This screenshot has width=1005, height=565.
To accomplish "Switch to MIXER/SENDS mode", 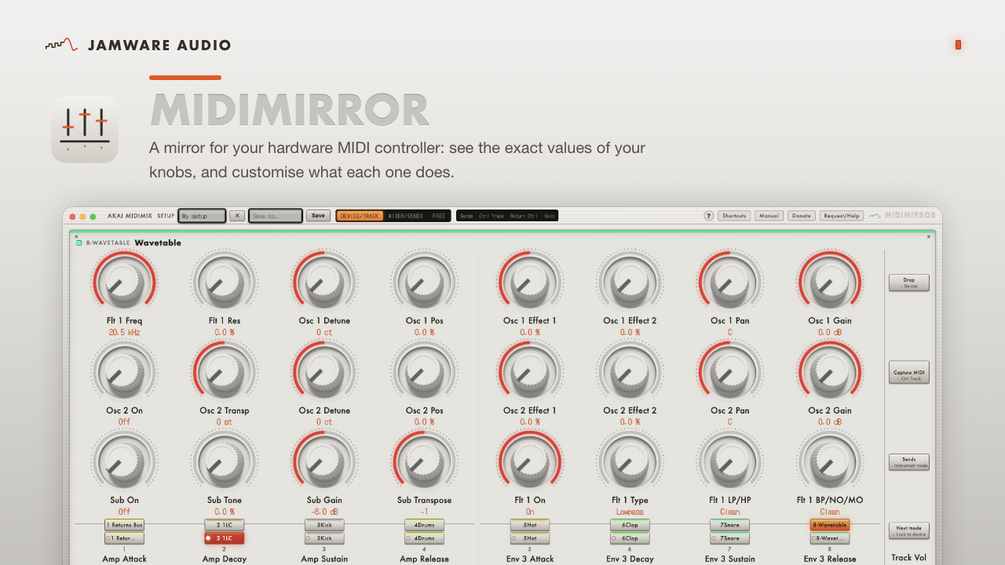I will [x=406, y=216].
